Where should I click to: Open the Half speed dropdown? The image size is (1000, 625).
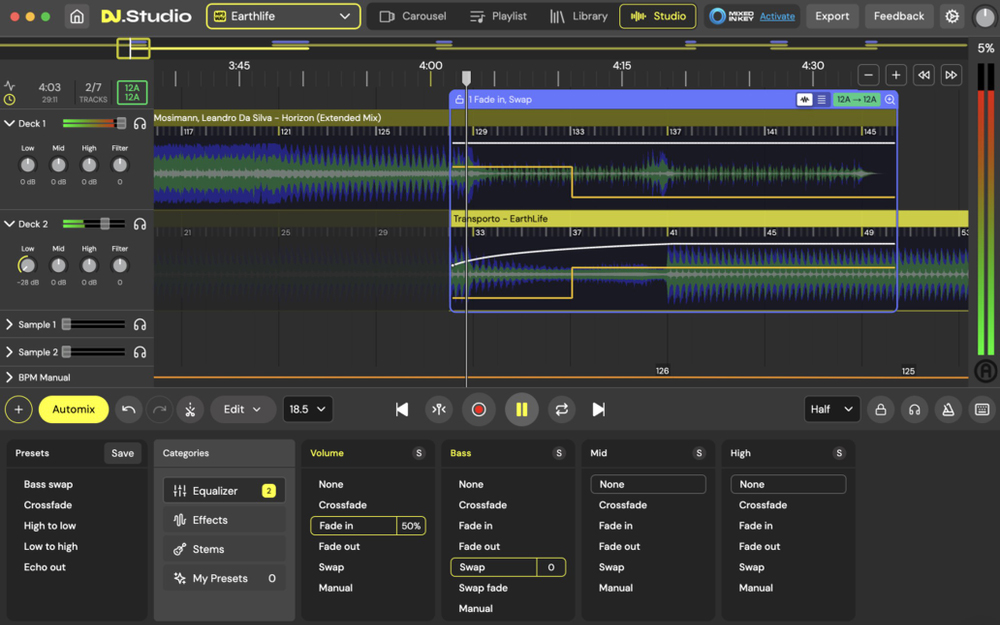(x=831, y=409)
